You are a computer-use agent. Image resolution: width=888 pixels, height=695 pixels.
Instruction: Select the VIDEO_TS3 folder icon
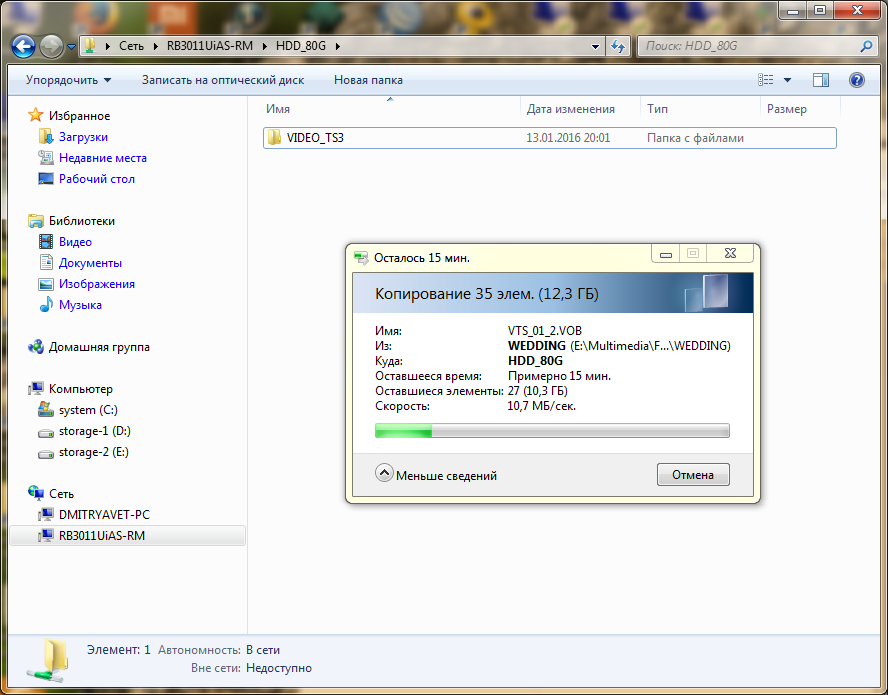click(x=274, y=138)
